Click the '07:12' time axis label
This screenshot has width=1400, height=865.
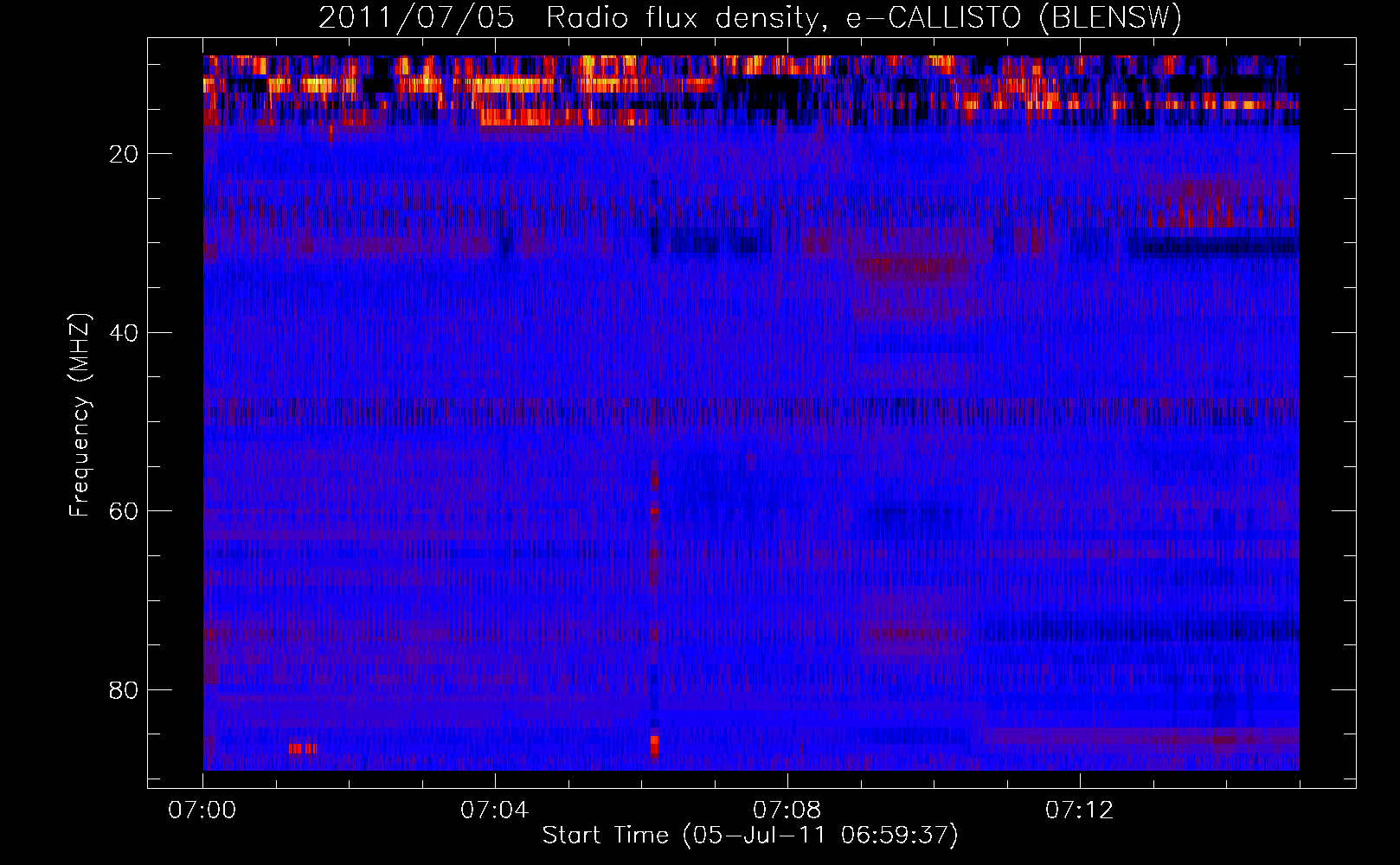[1079, 811]
